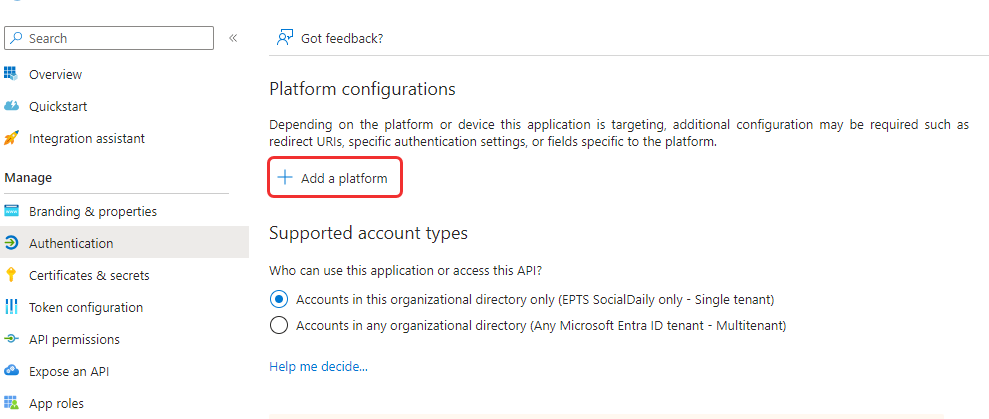Click the API permissions icon

coord(12,339)
